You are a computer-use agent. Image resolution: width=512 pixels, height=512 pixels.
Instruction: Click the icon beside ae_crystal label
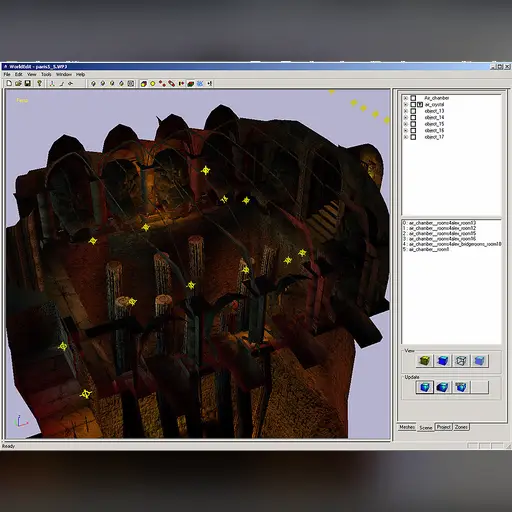[x=420, y=105]
